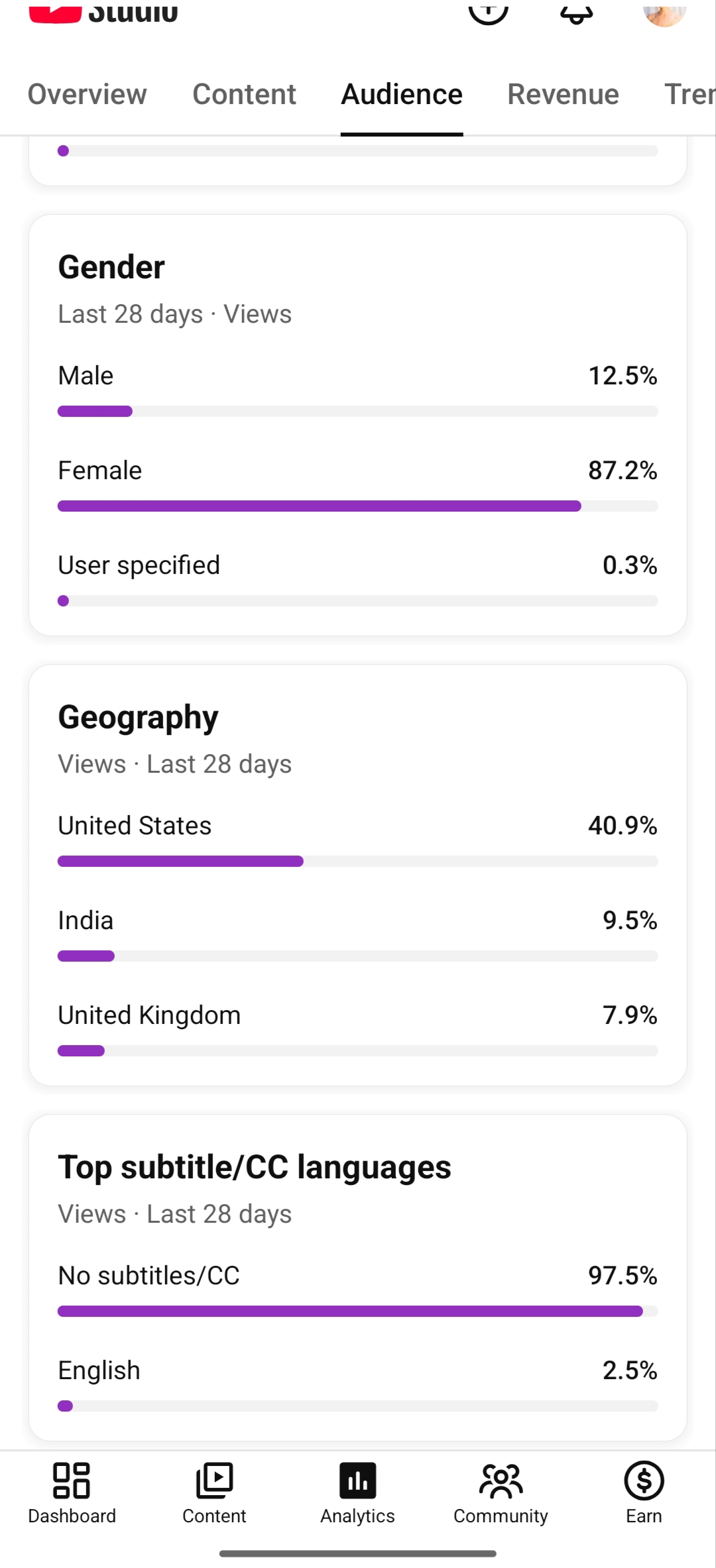Open the Gender card heading
This screenshot has height=1568, width=716.
tap(111, 267)
